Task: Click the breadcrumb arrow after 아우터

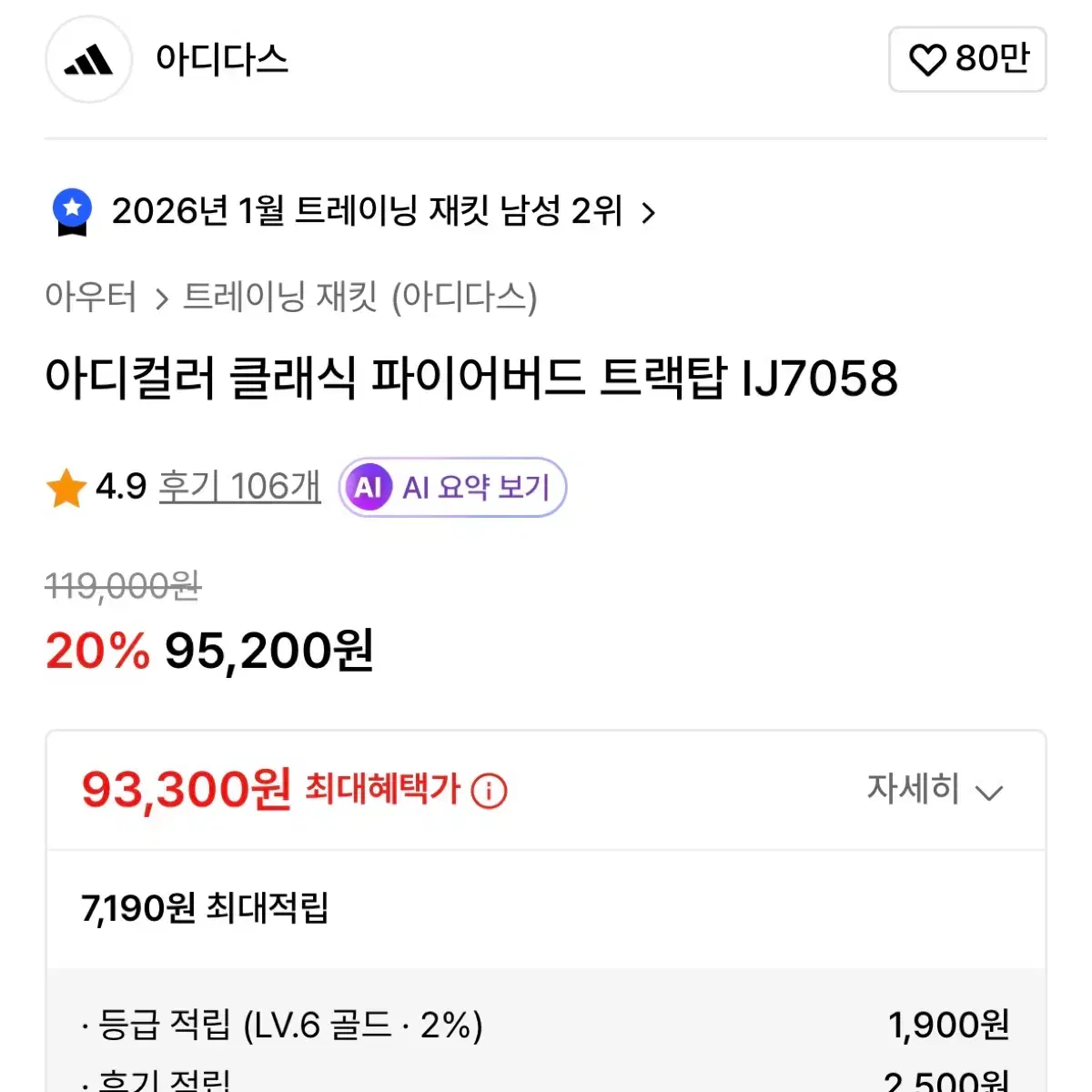Action: (161, 298)
